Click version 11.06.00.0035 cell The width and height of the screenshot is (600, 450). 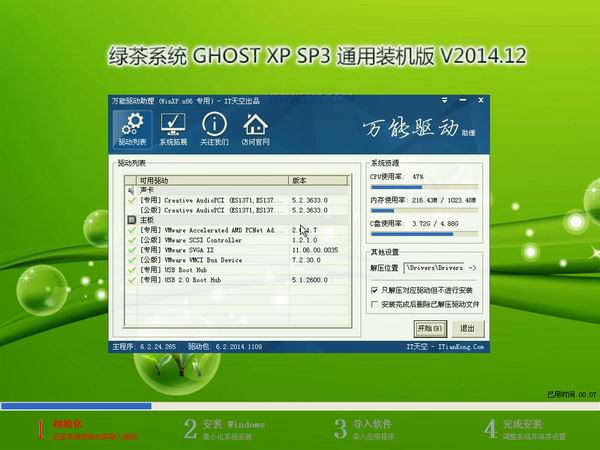click(x=315, y=250)
